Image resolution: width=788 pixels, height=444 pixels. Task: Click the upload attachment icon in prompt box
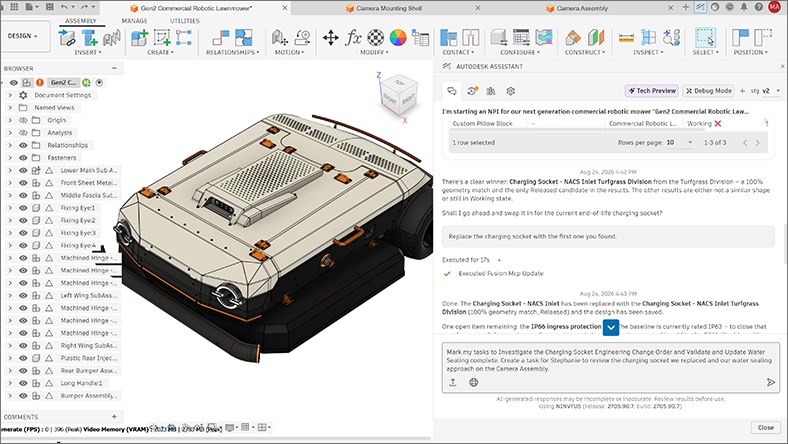453,382
